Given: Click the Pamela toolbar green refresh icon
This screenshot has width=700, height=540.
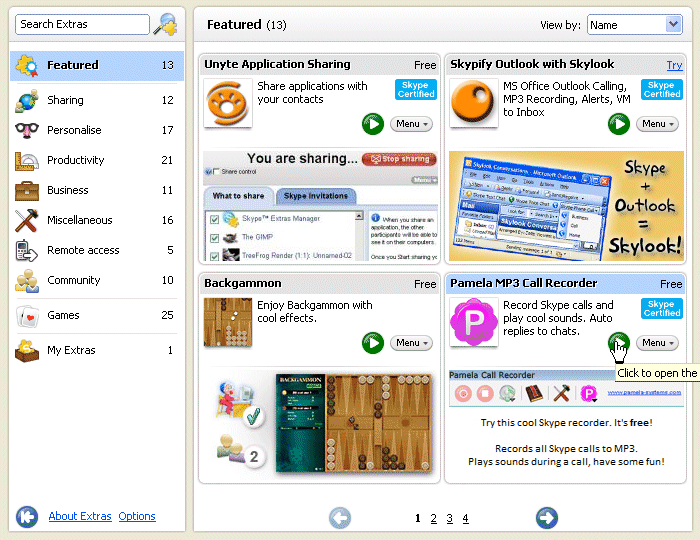Looking at the screenshot, I should pos(508,394).
